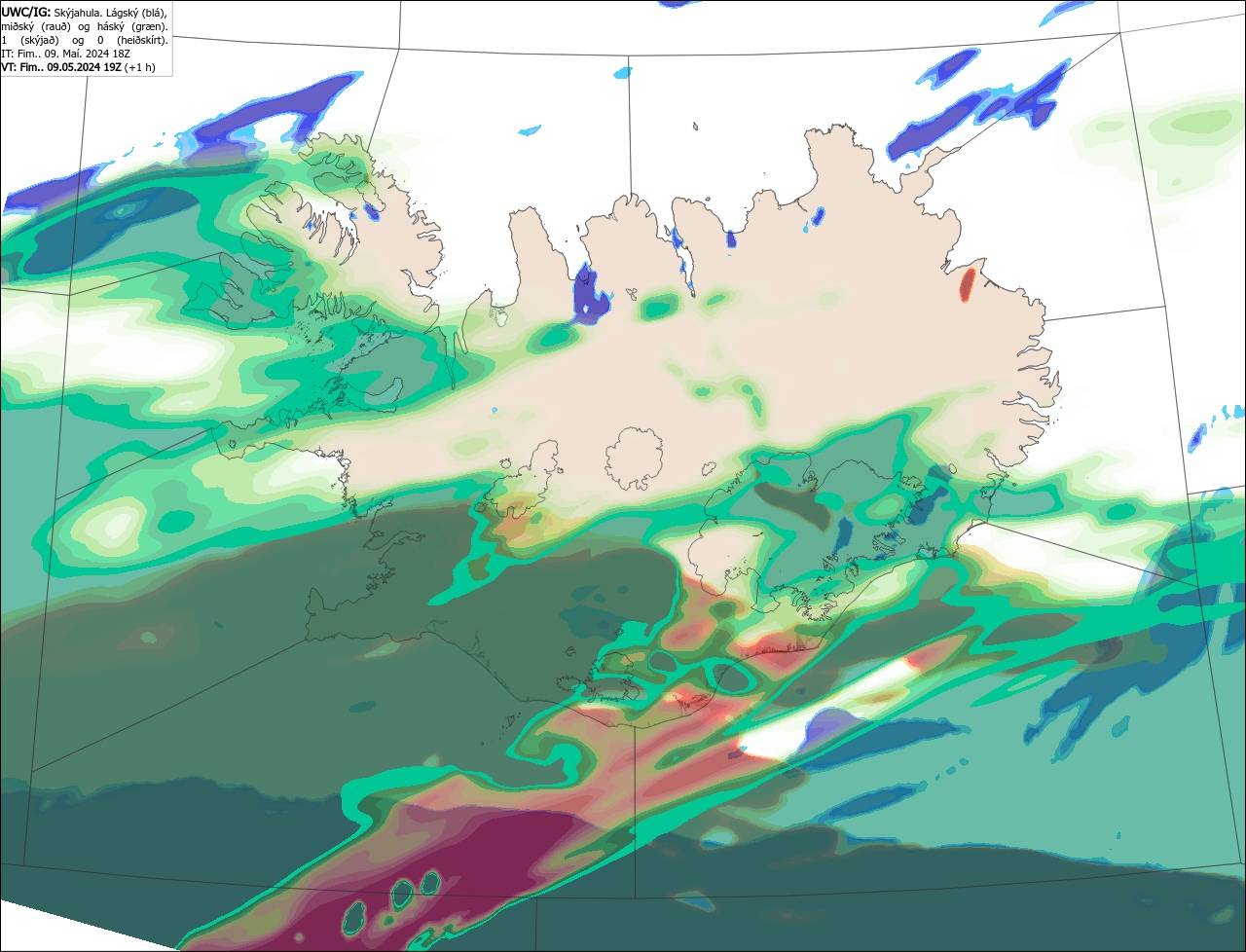Click the bright white elongated patch south-east of Iceland

827,711
